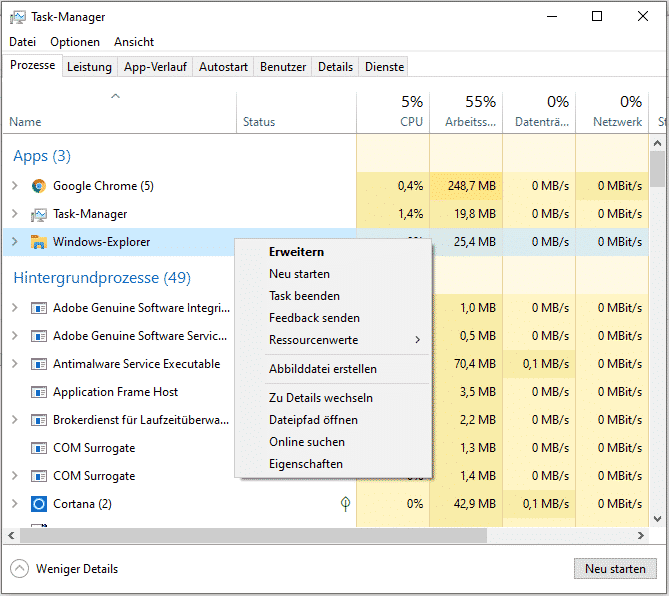Switch to the Benutzer tab

[283, 67]
